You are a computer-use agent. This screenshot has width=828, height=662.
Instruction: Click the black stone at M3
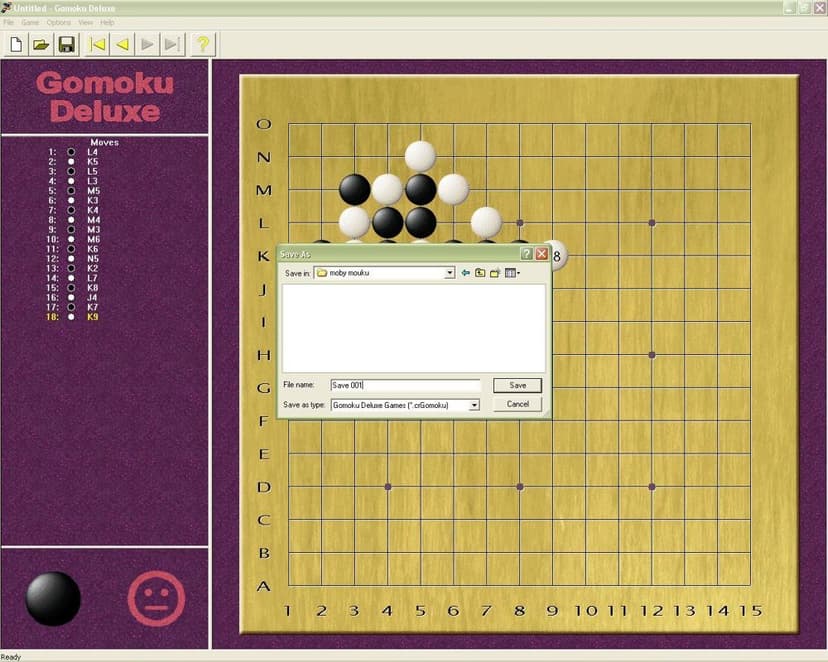pyautogui.click(x=354, y=190)
